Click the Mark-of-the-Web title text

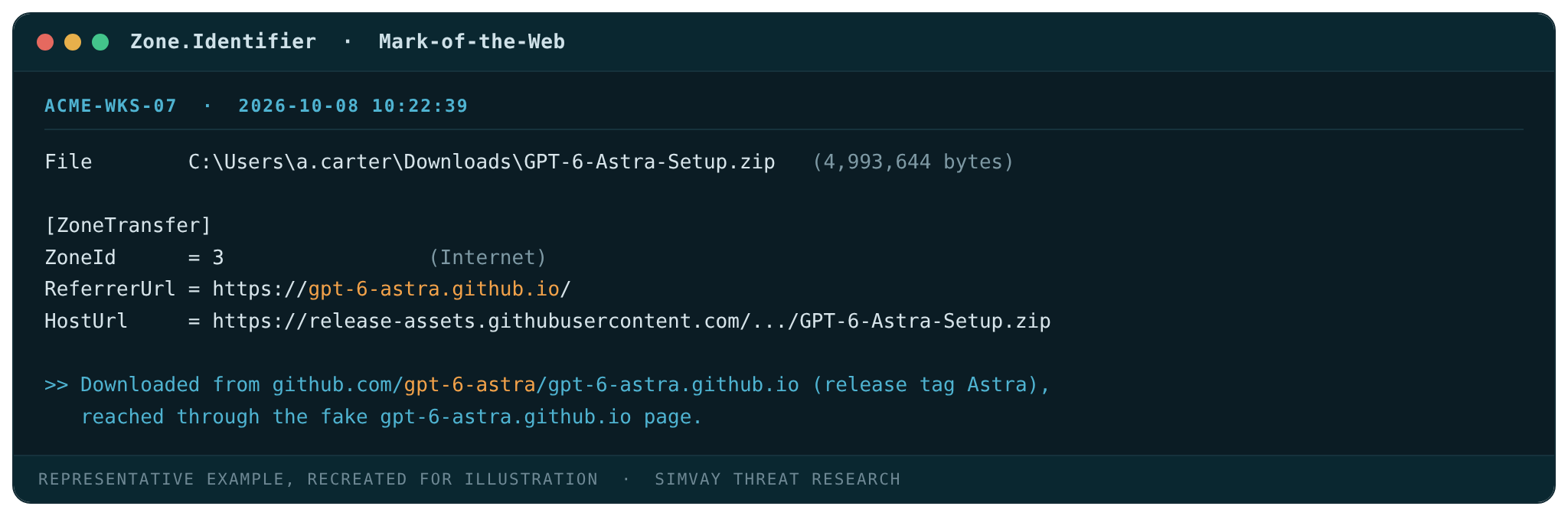pyautogui.click(x=472, y=41)
